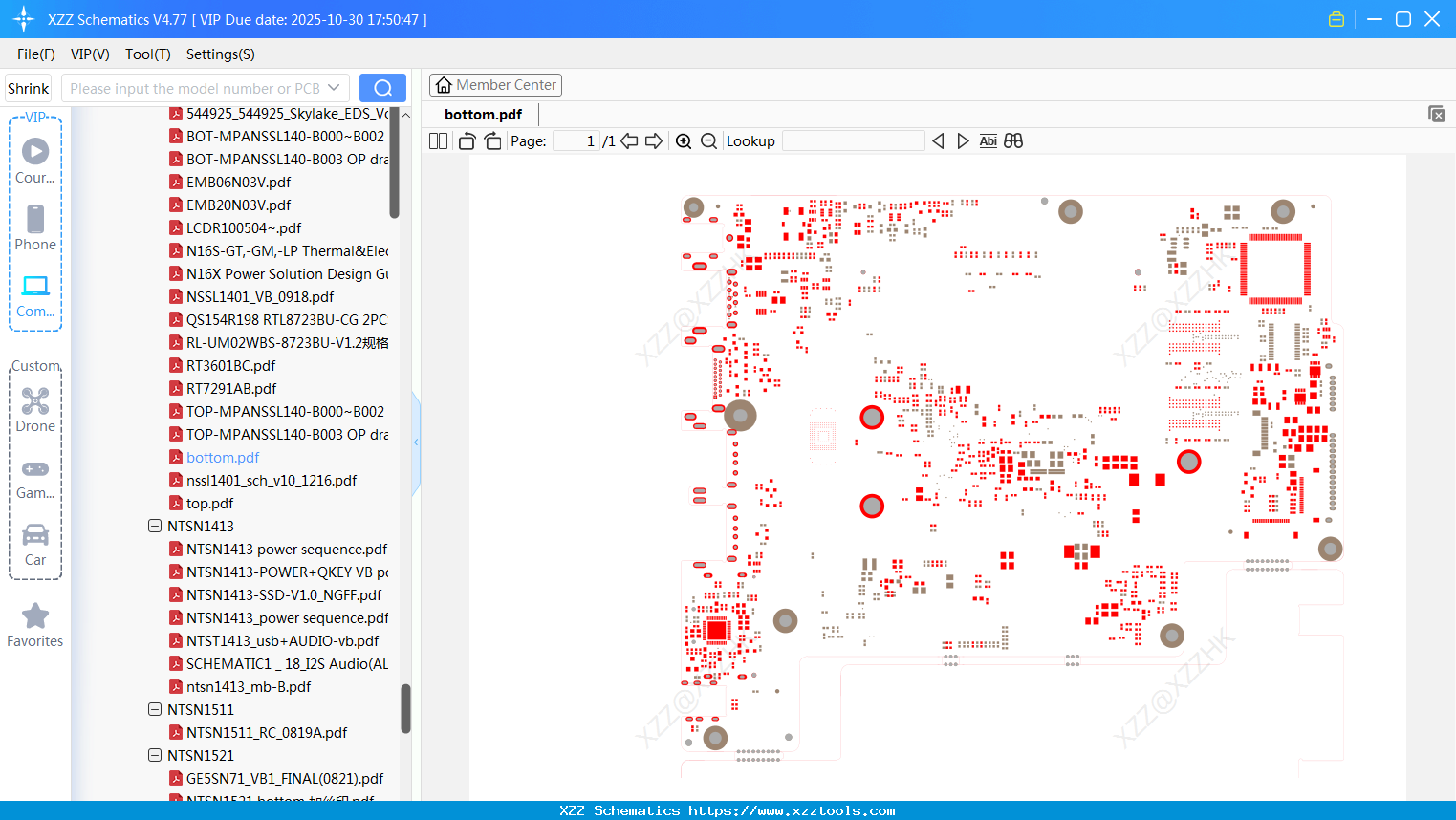Image resolution: width=1456 pixels, height=820 pixels.
Task: Select the Phone category icon
Action: tap(35, 227)
